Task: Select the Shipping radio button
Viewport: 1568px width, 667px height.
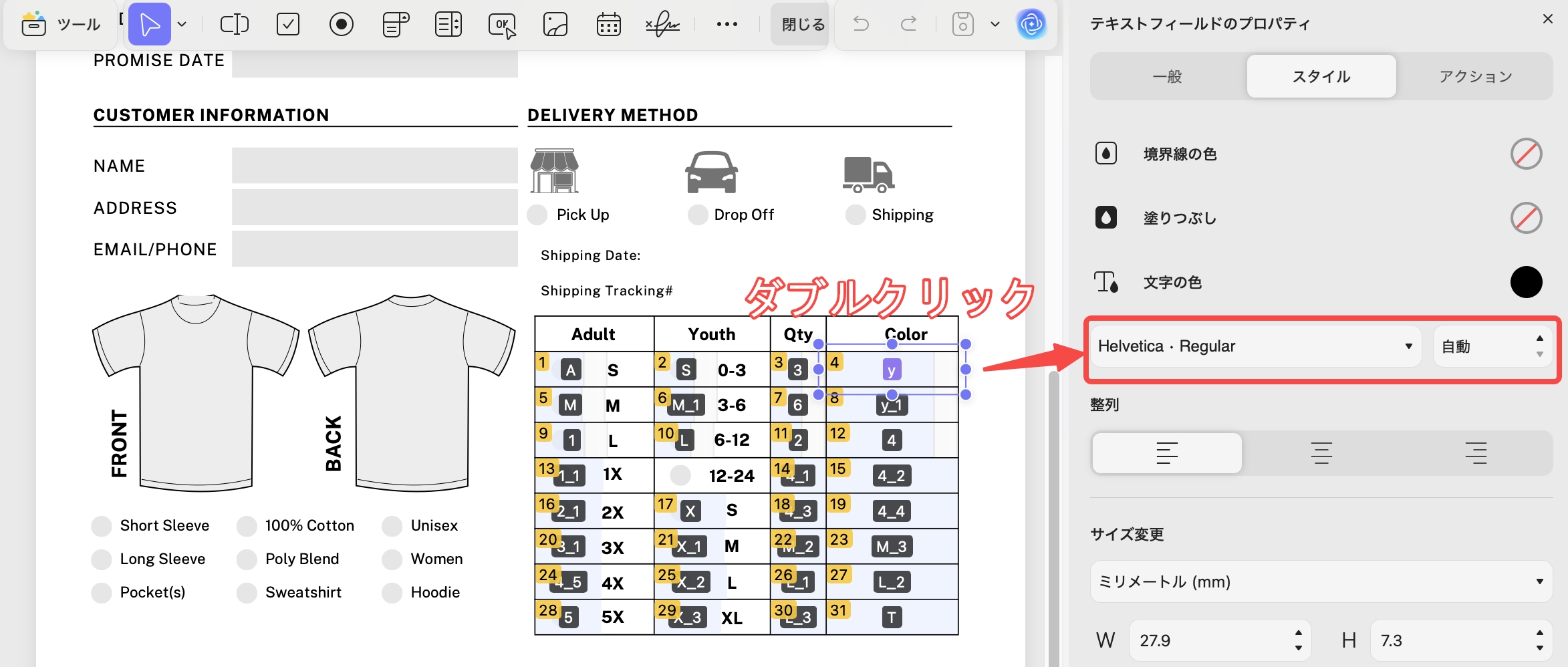Action: coord(855,215)
